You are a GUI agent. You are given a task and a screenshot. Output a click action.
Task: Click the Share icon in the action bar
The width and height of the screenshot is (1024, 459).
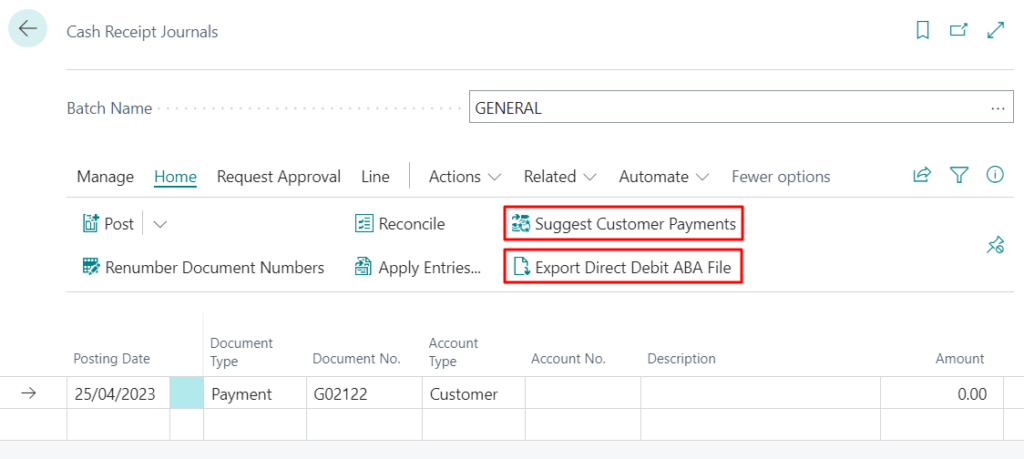(x=921, y=175)
